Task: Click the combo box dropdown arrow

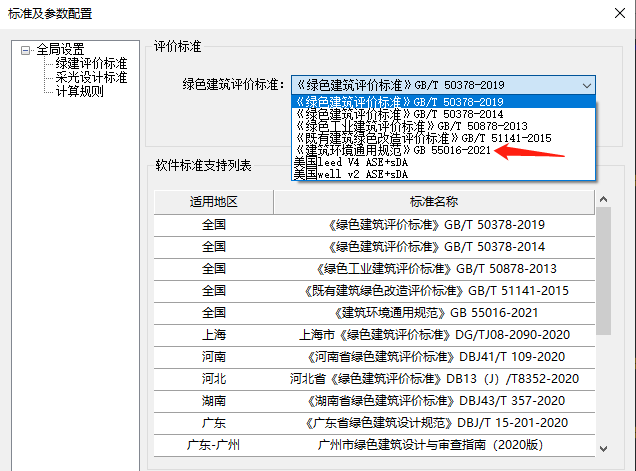Action: pos(587,86)
